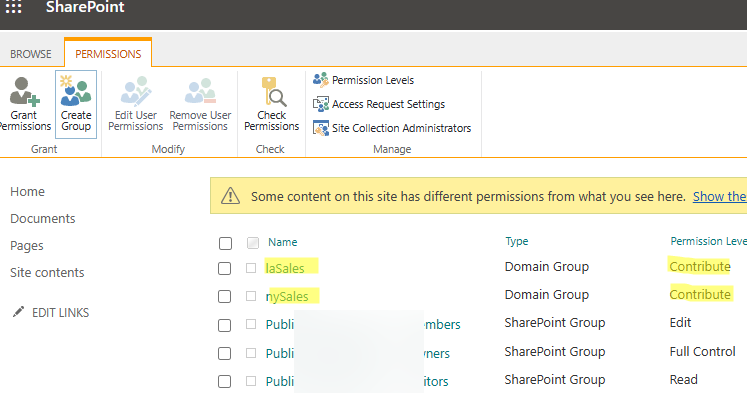Check the large box for the Full Control row
The image size is (747, 393).
(224, 353)
